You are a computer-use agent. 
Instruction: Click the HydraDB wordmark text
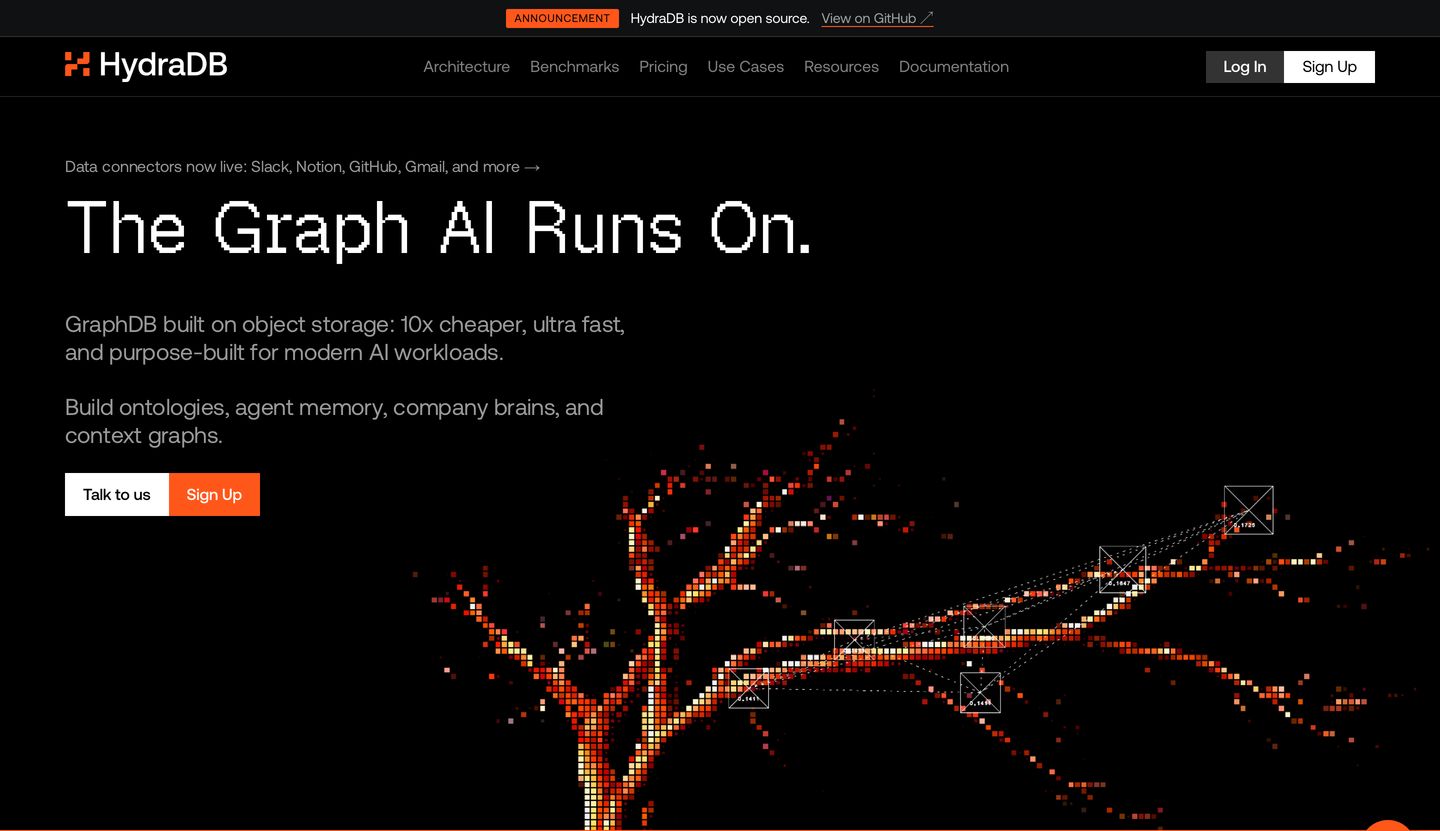[163, 65]
